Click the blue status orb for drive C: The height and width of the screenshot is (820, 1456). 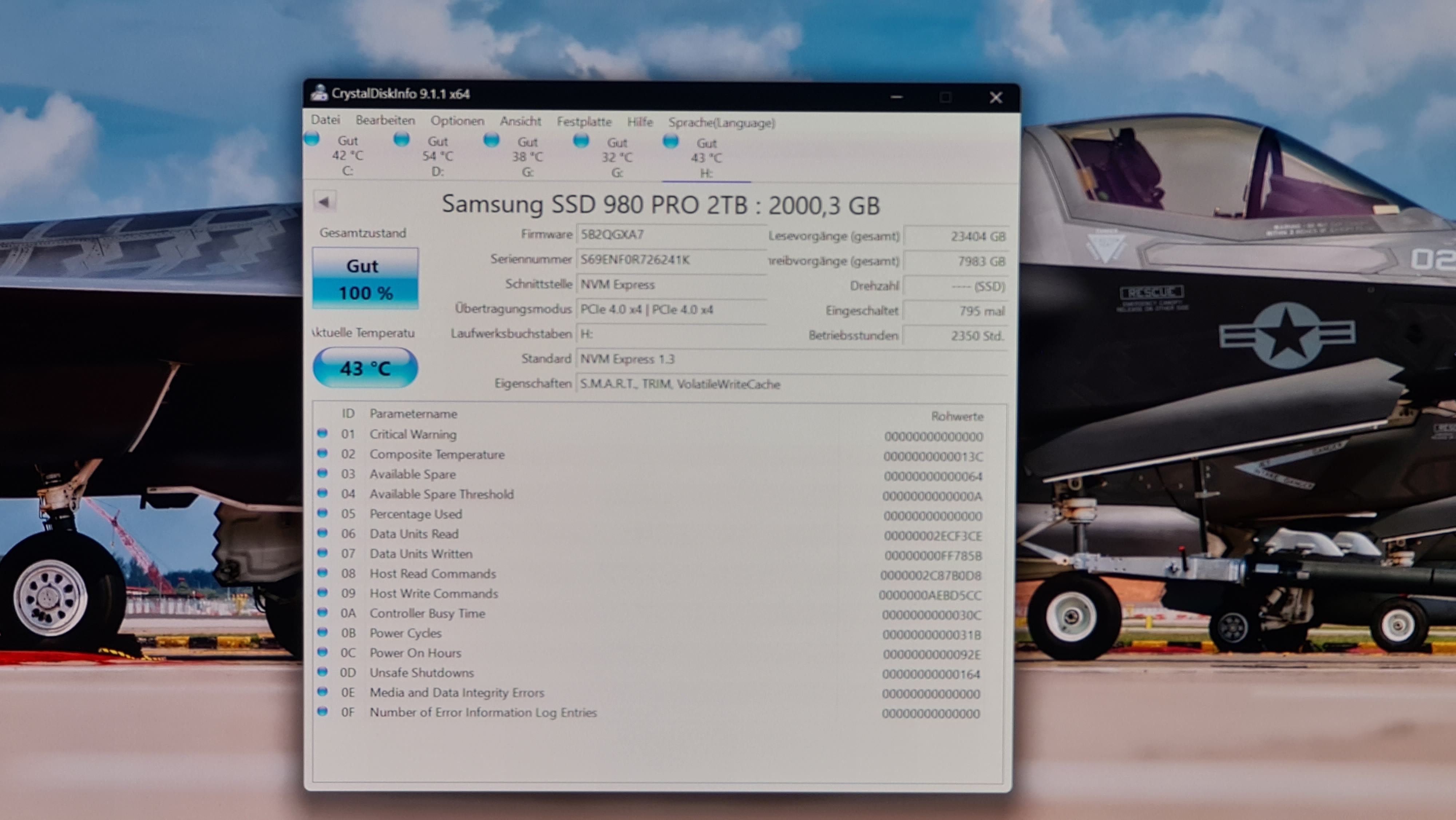[x=312, y=138]
